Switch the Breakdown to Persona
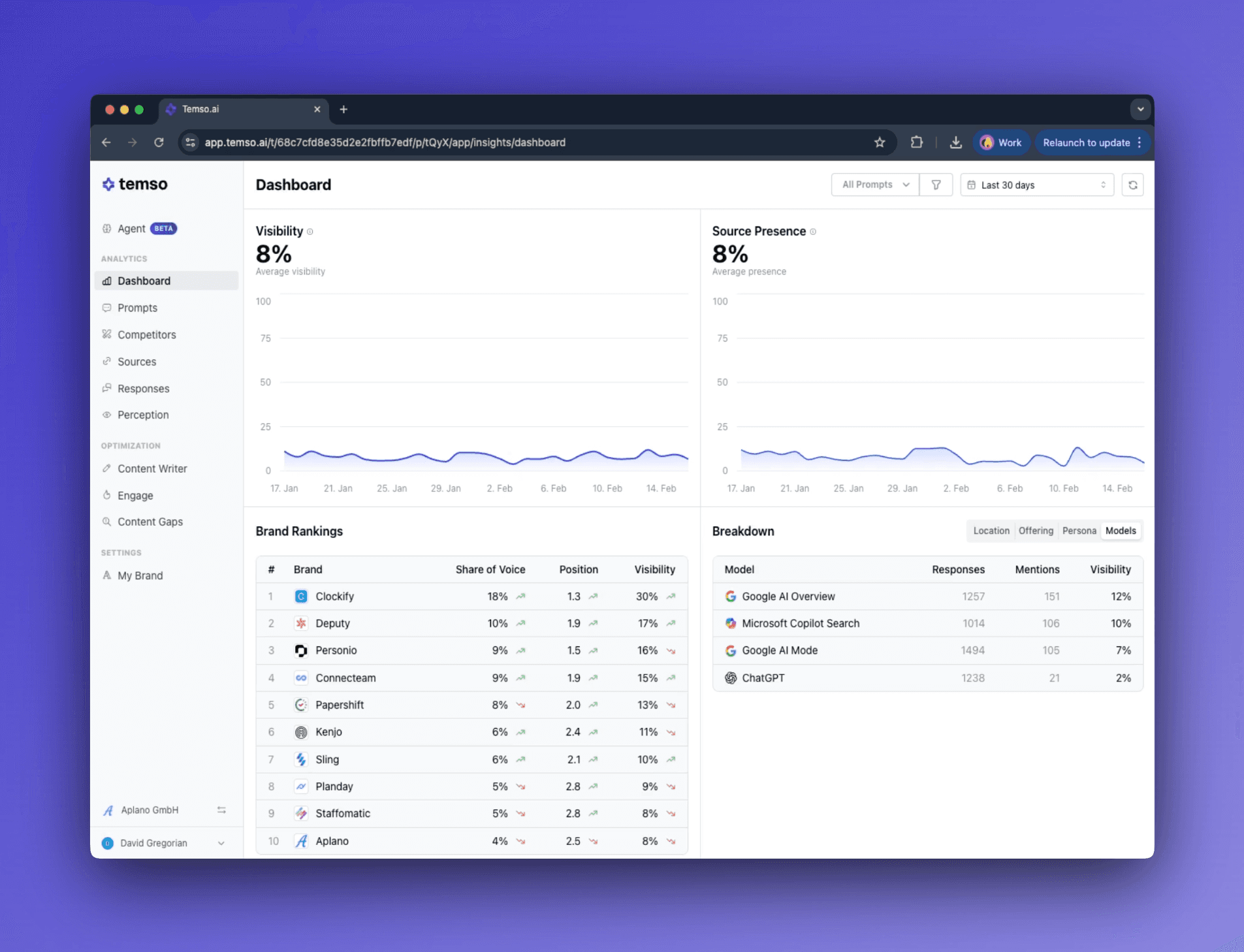 coord(1079,531)
